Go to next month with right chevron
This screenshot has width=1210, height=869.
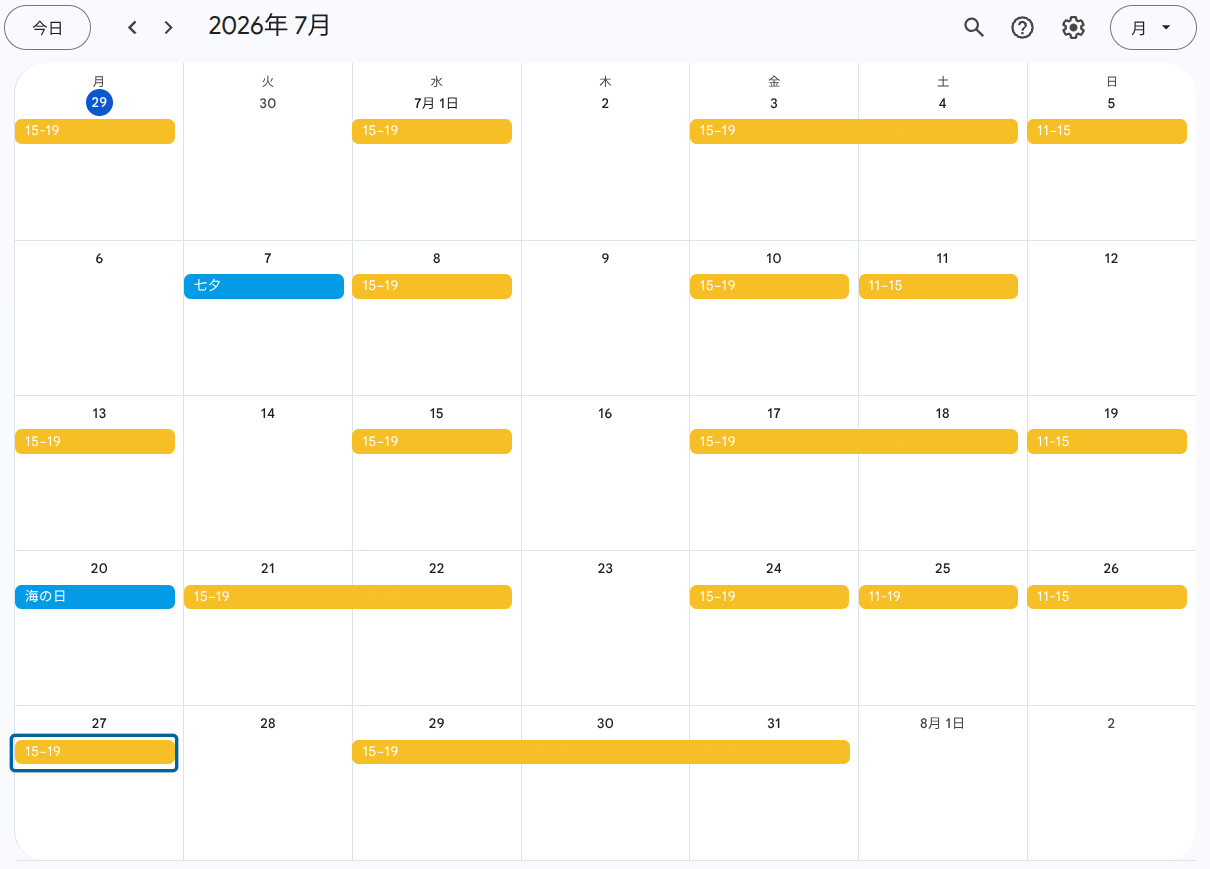168,28
